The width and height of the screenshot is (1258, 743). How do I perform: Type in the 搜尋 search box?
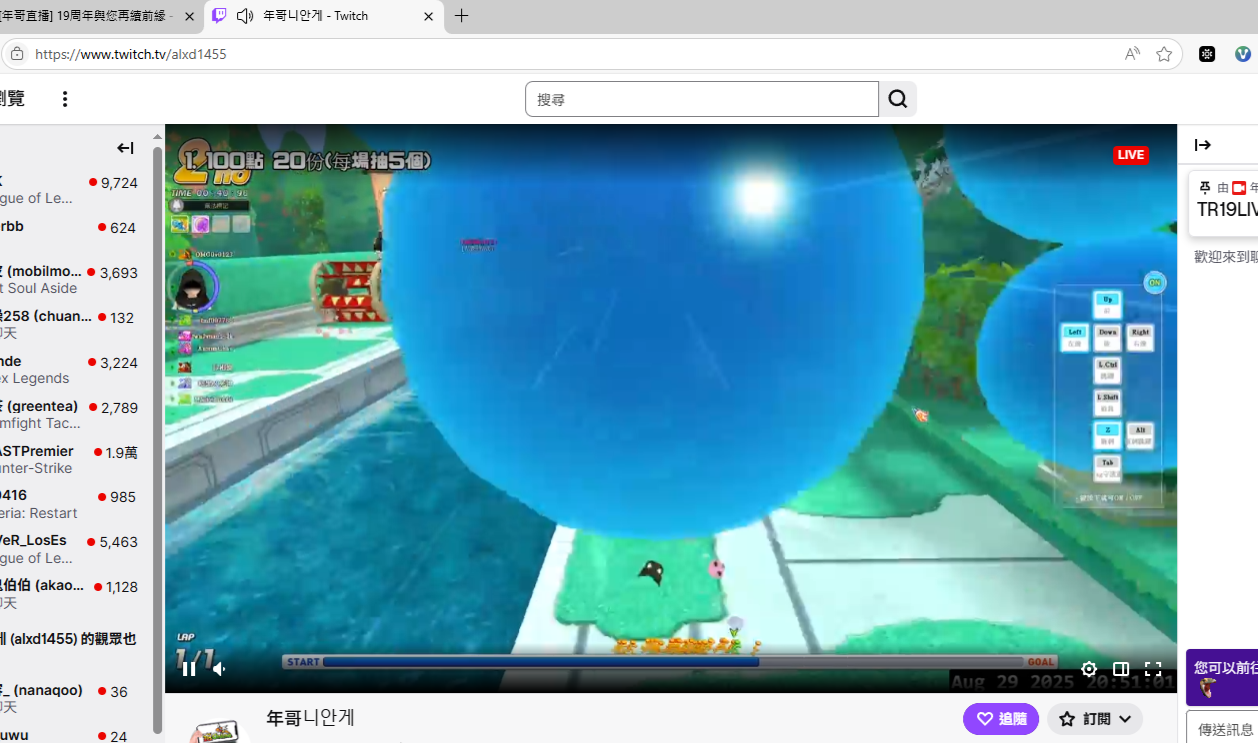pos(701,99)
